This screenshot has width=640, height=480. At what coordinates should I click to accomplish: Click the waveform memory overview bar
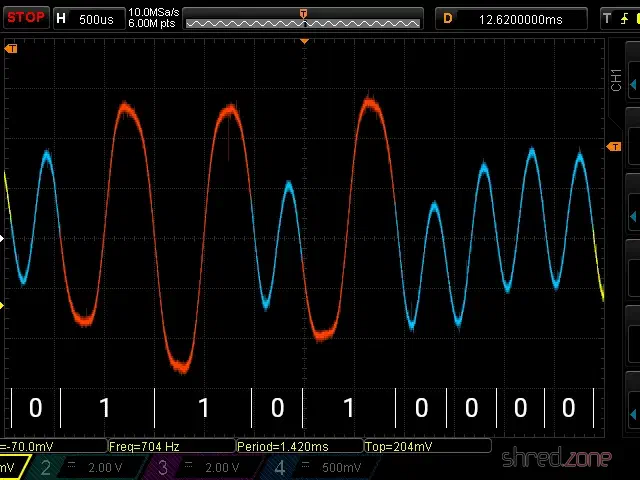click(x=303, y=19)
